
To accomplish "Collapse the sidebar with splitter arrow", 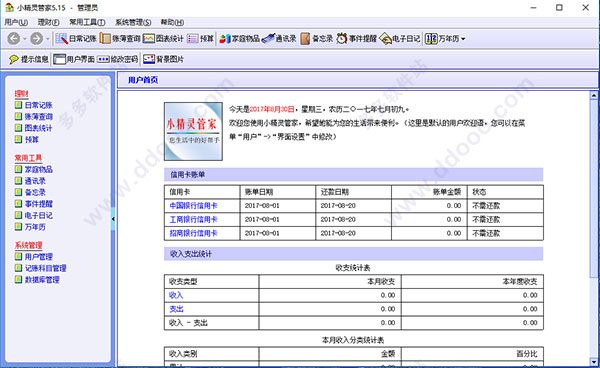I will click(113, 219).
